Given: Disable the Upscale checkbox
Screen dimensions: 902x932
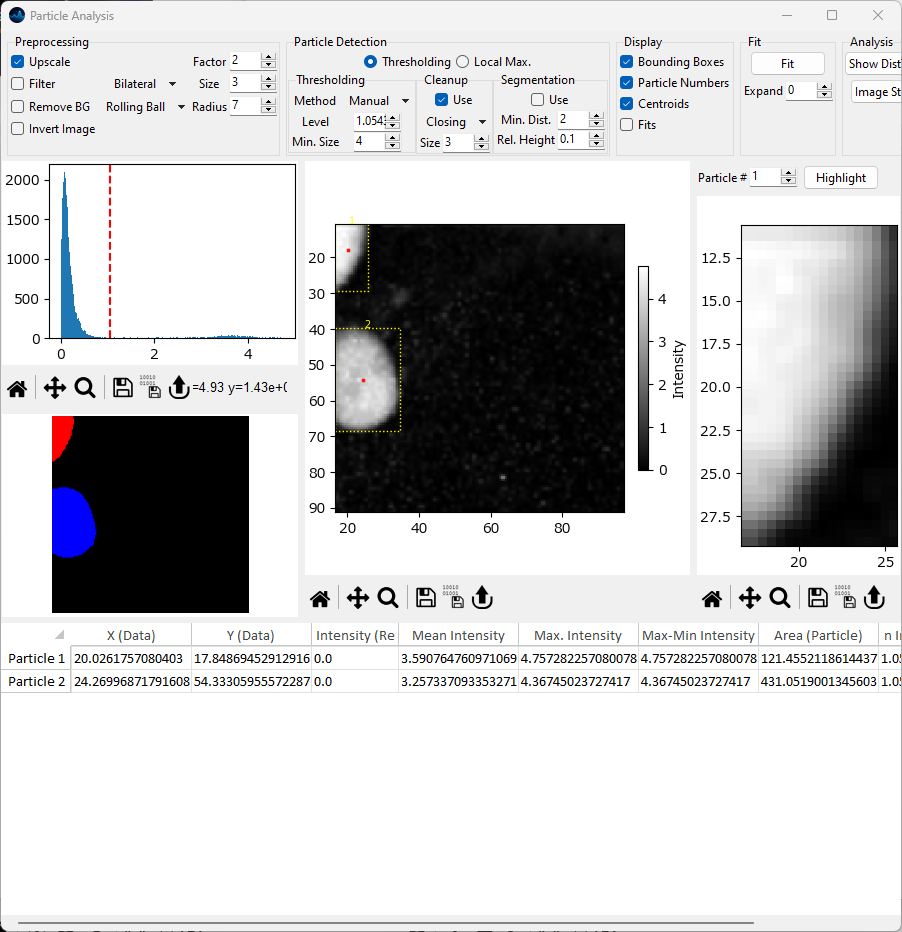Looking at the screenshot, I should (x=18, y=62).
